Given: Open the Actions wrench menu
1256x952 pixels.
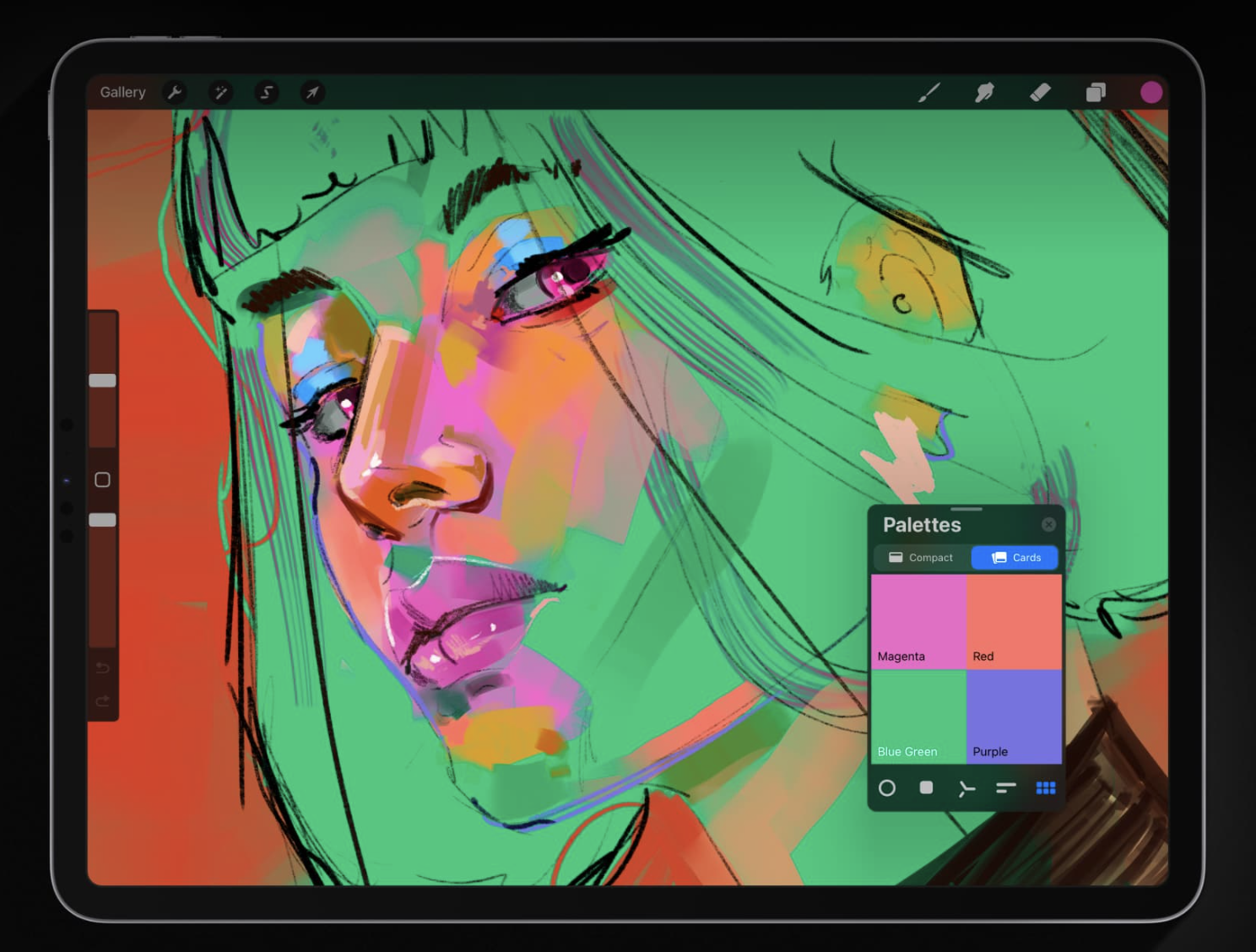Looking at the screenshot, I should 175,92.
